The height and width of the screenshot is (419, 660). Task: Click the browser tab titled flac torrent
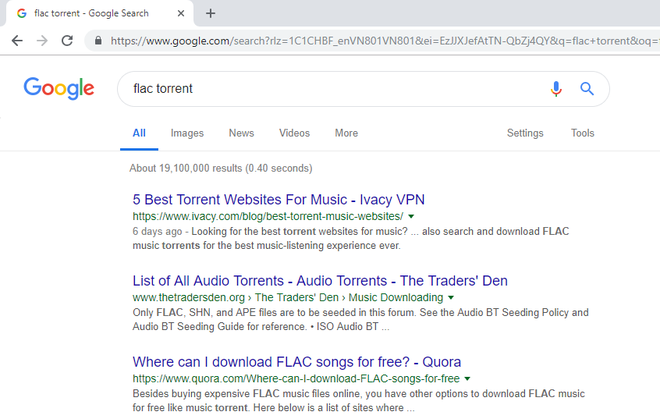pyautogui.click(x=98, y=13)
